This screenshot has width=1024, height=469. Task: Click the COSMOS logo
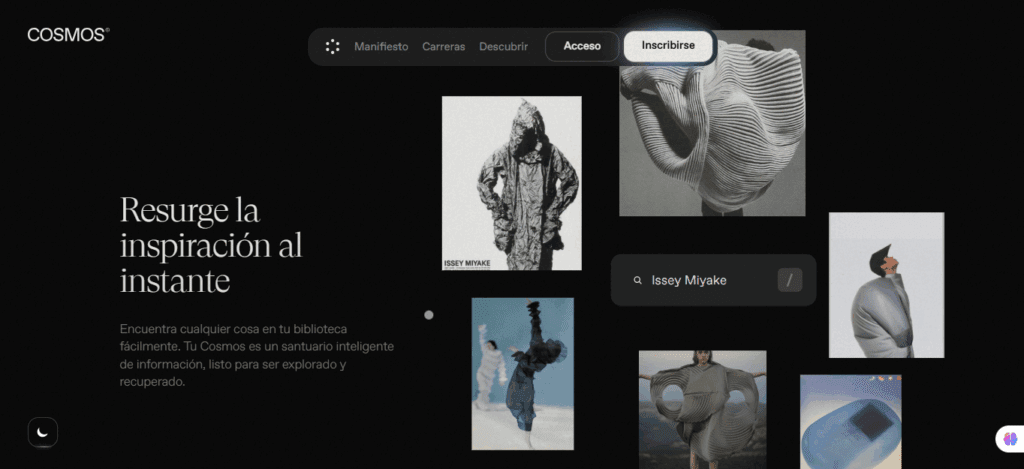tap(69, 35)
